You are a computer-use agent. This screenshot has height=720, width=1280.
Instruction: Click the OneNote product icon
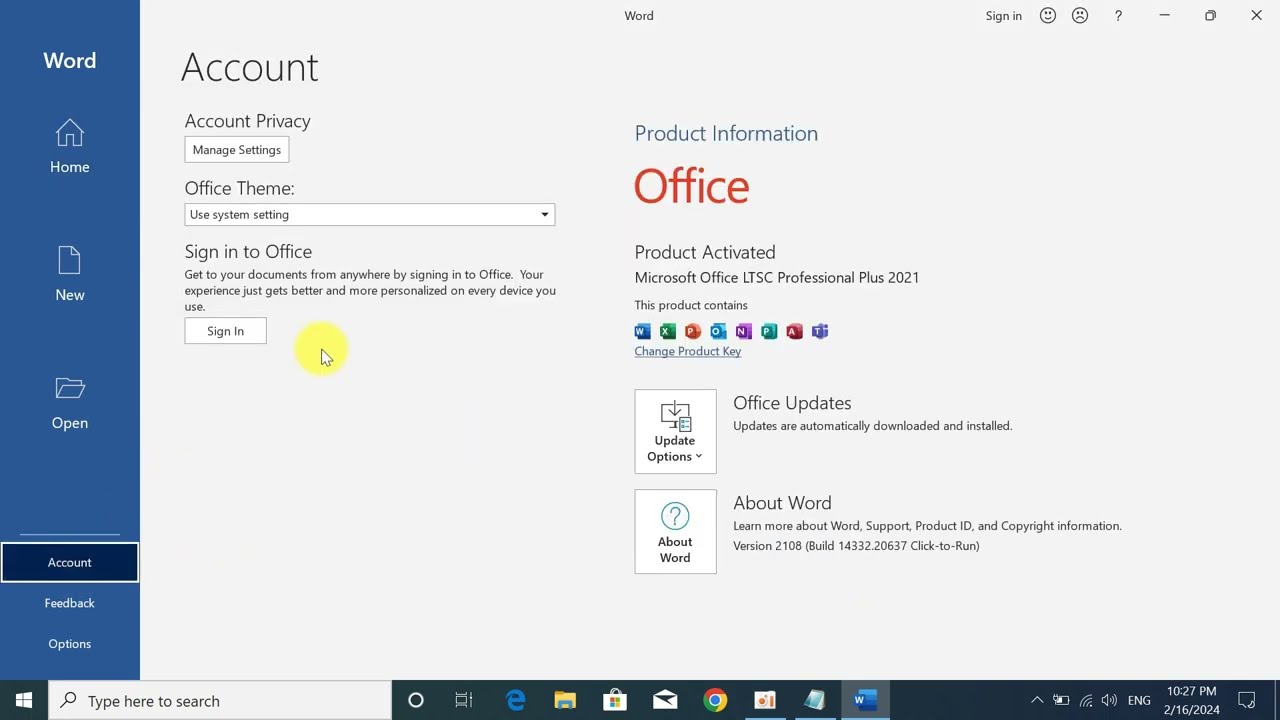(743, 331)
